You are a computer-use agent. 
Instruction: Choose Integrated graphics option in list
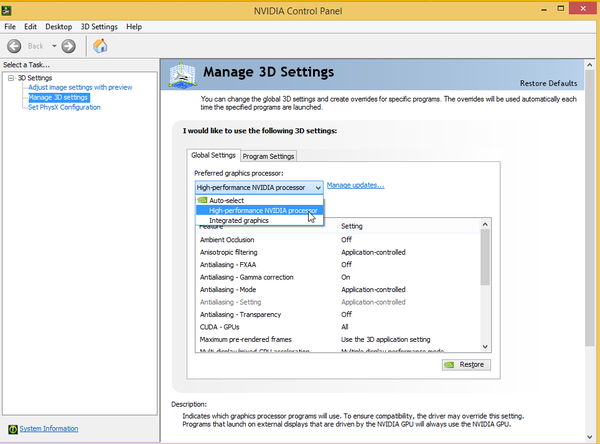pos(238,220)
